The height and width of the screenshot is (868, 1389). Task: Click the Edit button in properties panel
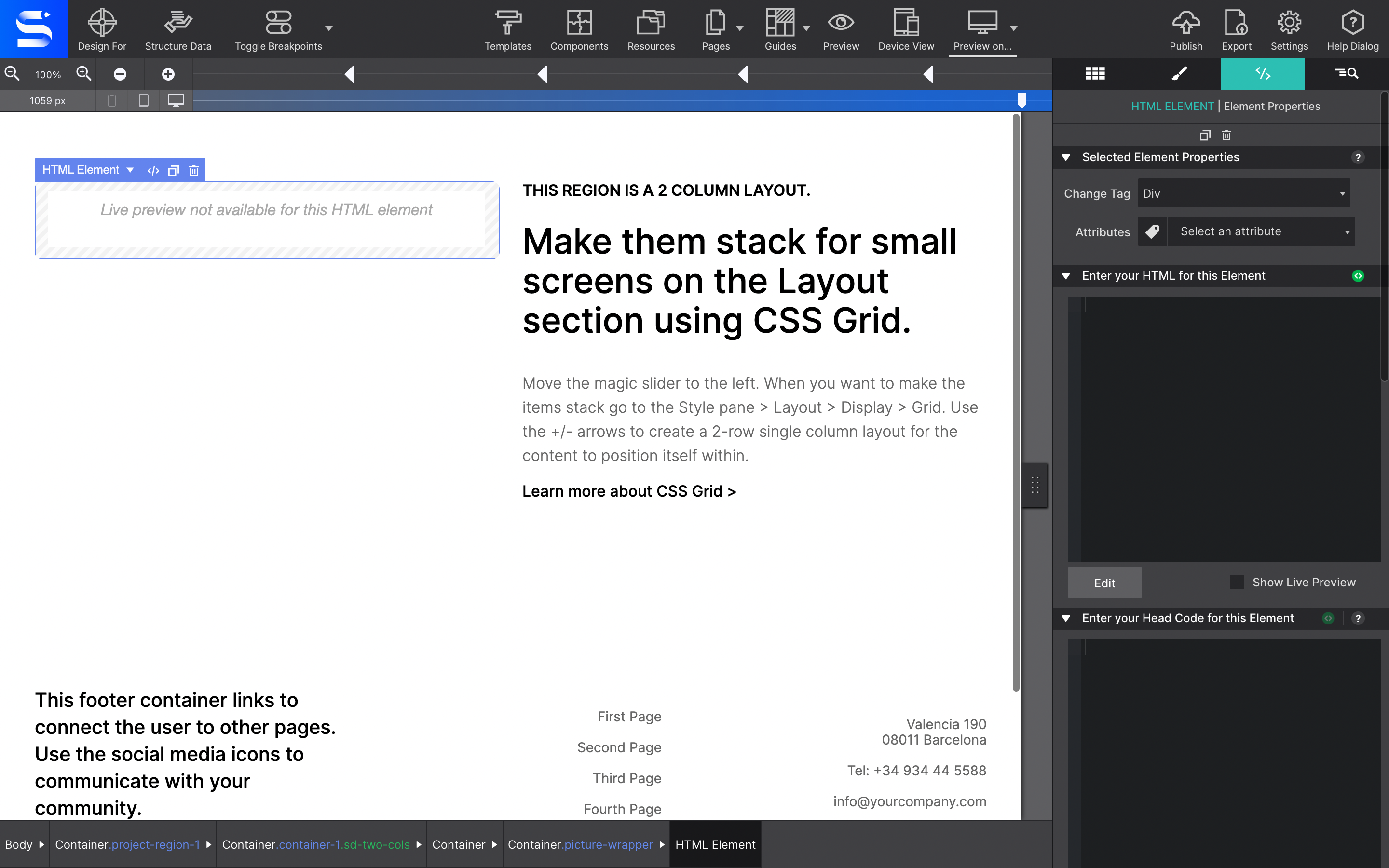(x=1104, y=582)
